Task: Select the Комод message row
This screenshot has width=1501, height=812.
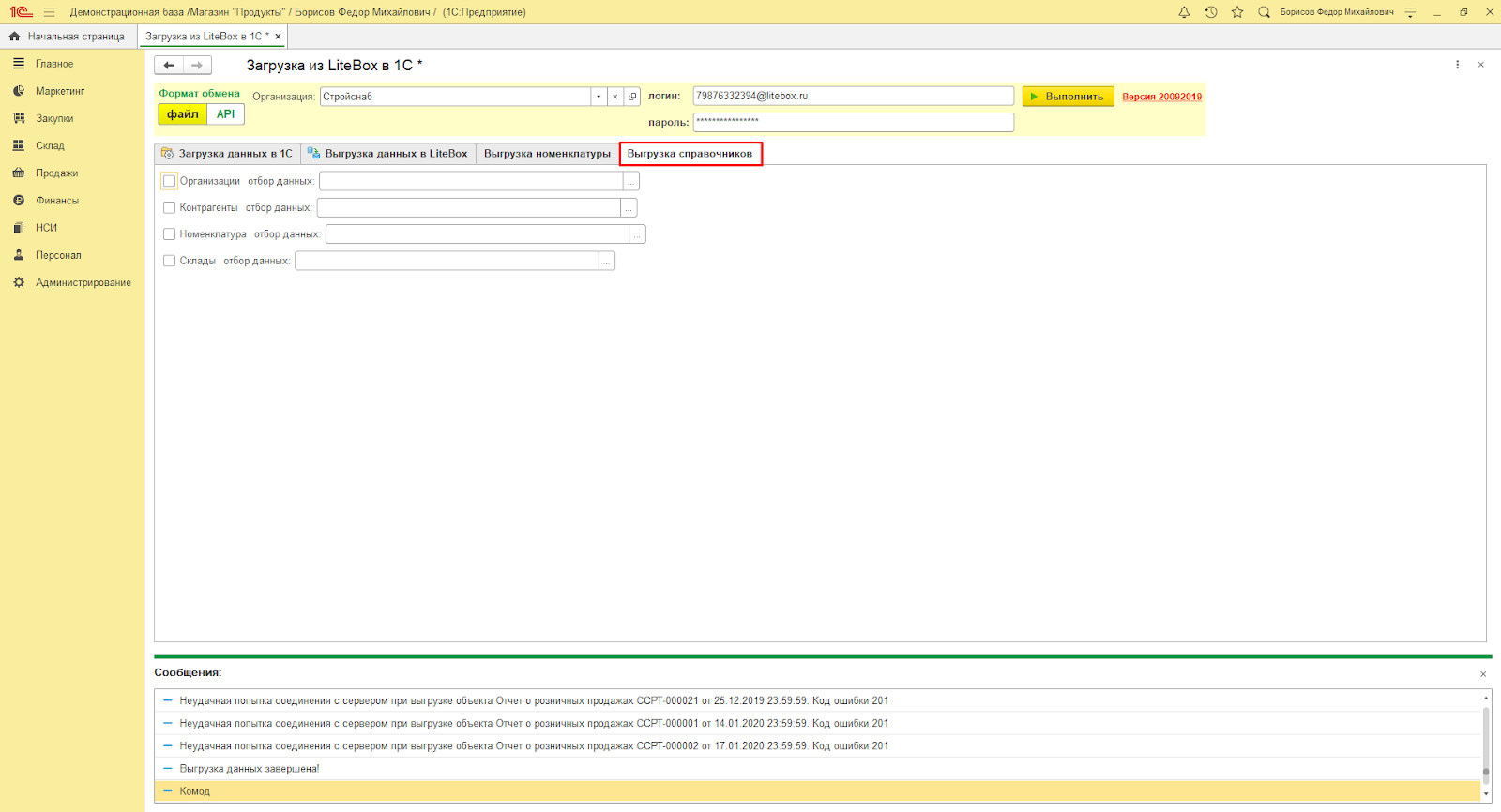Action: [817, 791]
